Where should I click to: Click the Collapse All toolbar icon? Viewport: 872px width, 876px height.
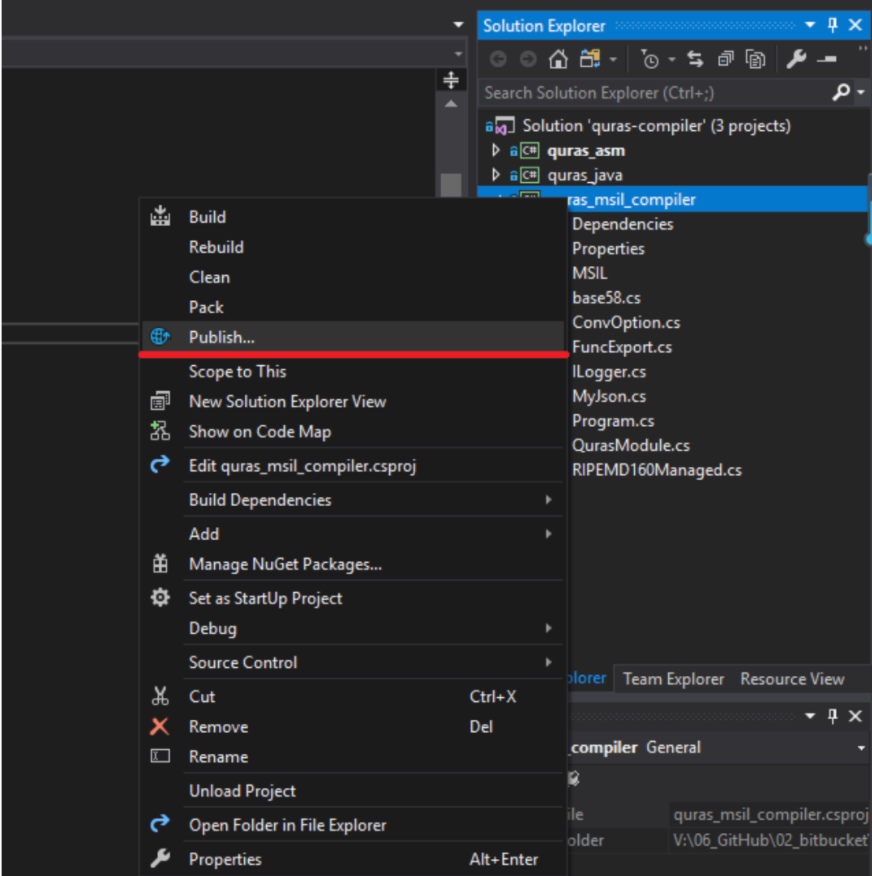tap(725, 59)
